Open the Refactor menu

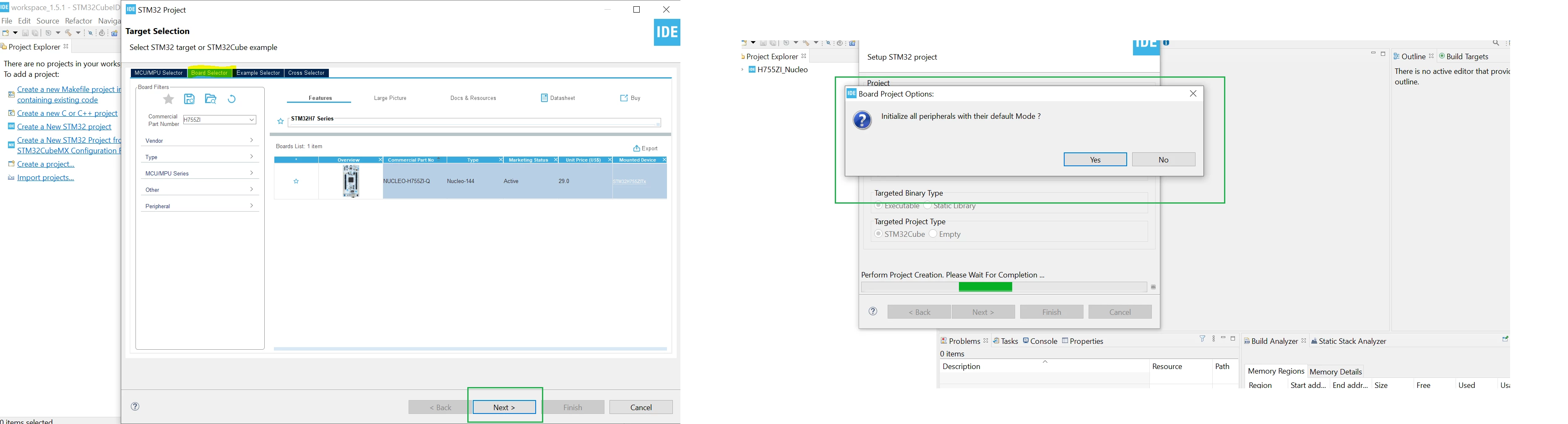(78, 21)
